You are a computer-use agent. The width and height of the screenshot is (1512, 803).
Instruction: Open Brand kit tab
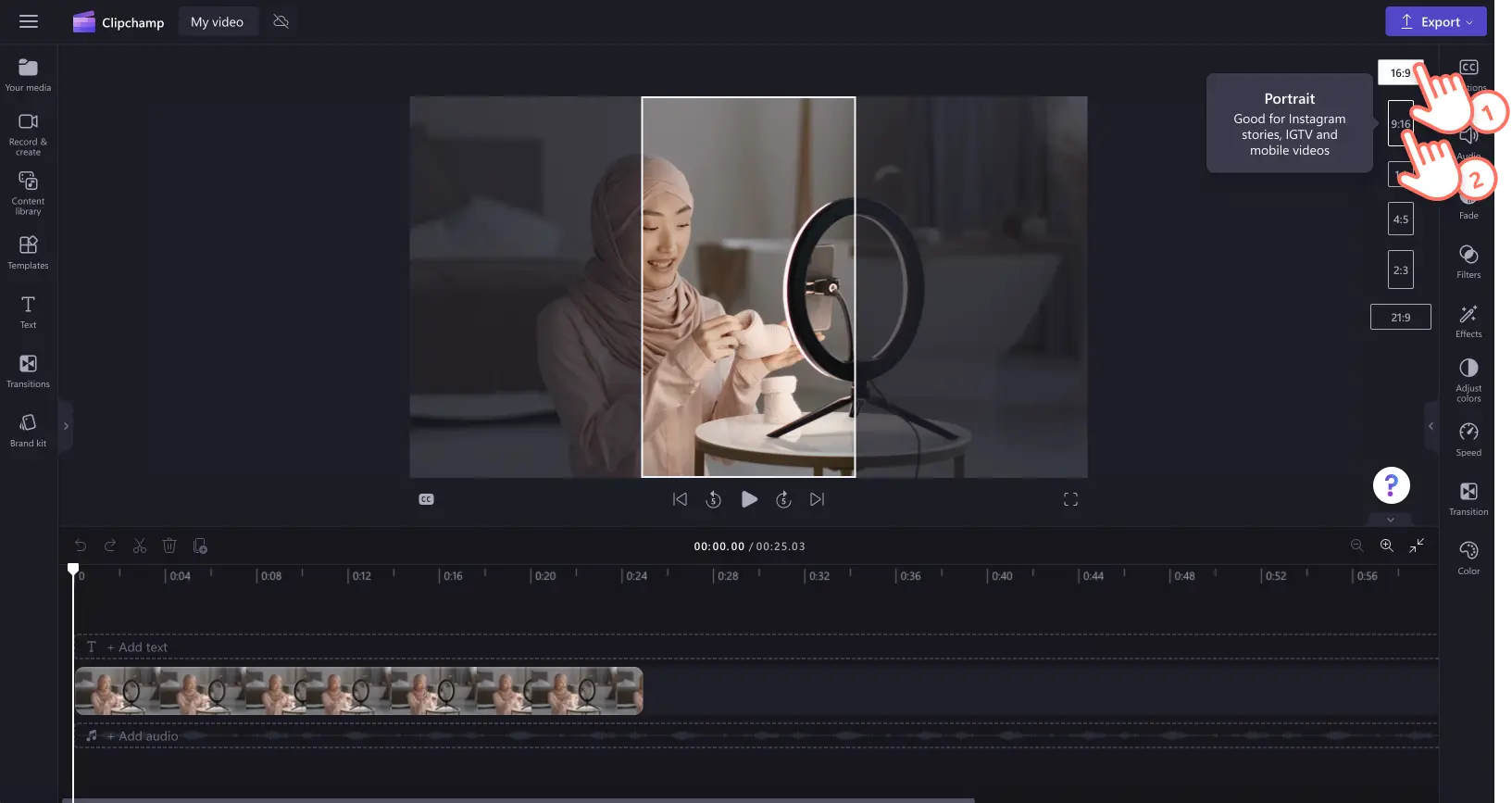click(x=29, y=431)
